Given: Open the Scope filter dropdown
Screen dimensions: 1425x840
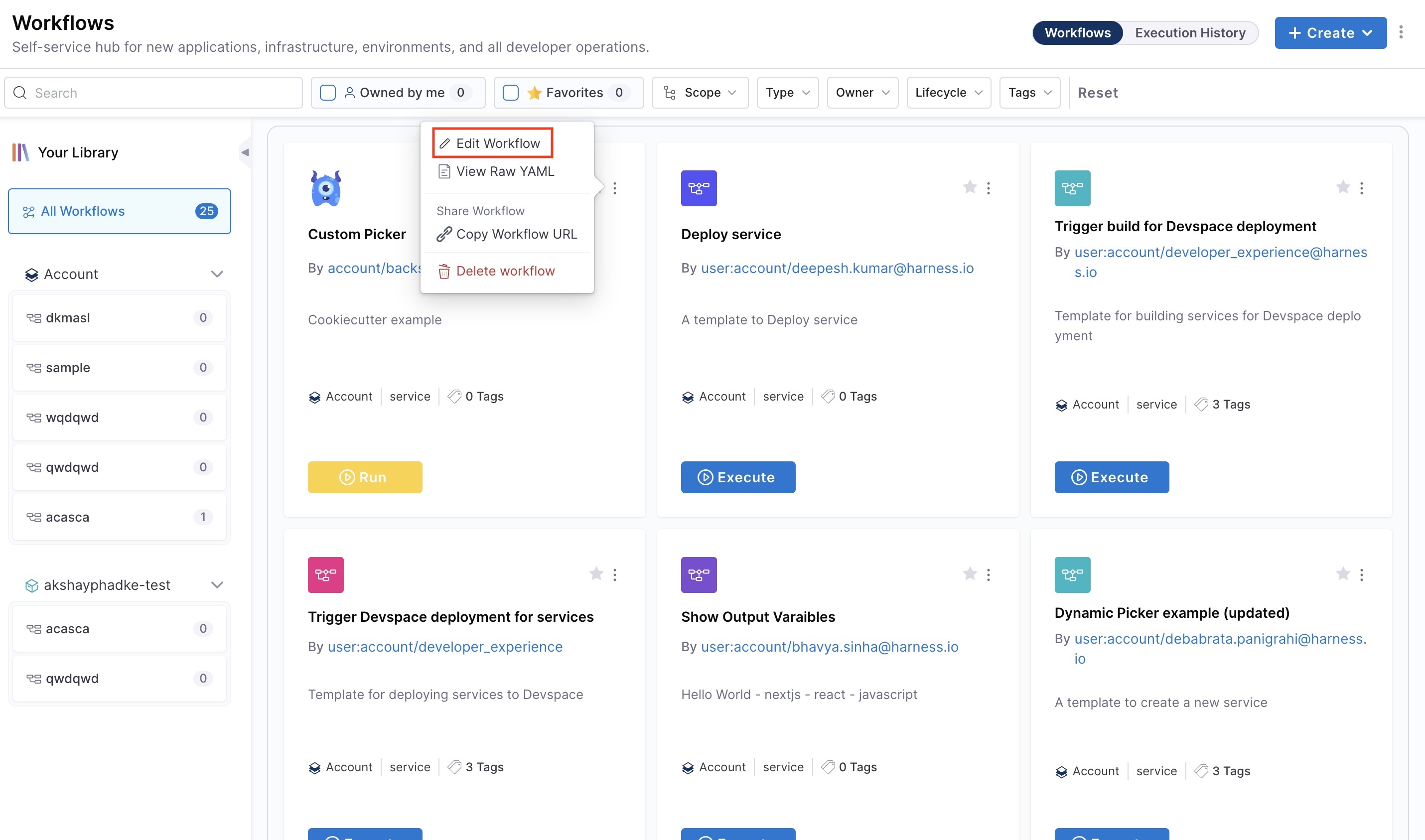Looking at the screenshot, I should 700,92.
